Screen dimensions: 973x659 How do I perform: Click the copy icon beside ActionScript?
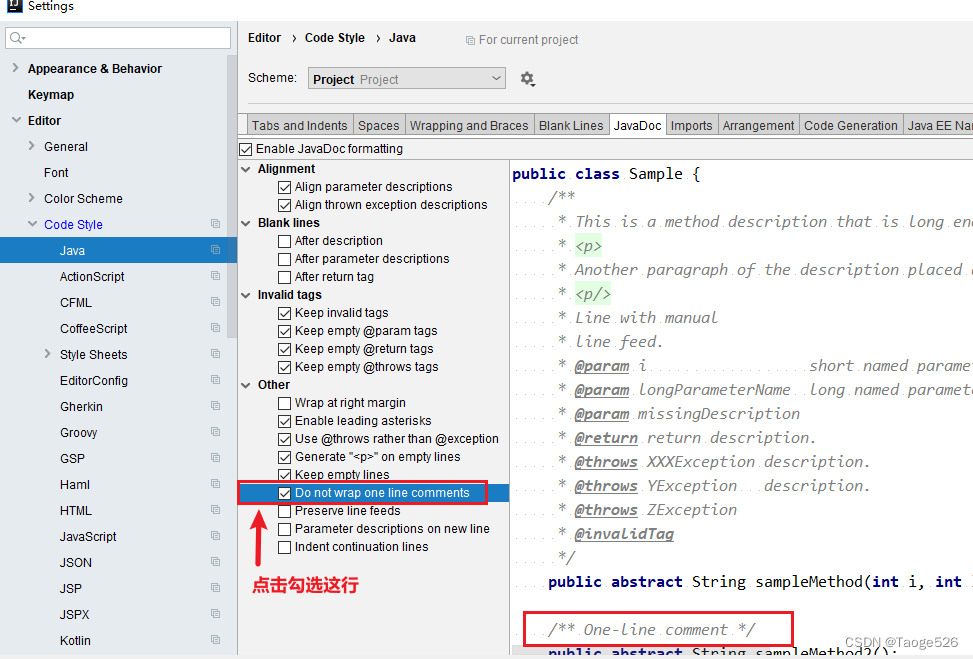[215, 276]
